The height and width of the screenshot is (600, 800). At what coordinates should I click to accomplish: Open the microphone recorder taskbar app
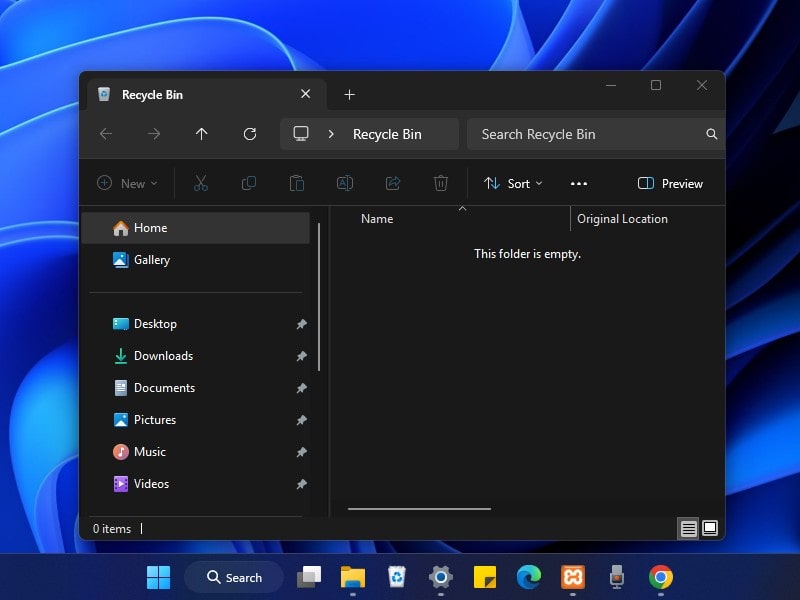tap(617, 577)
